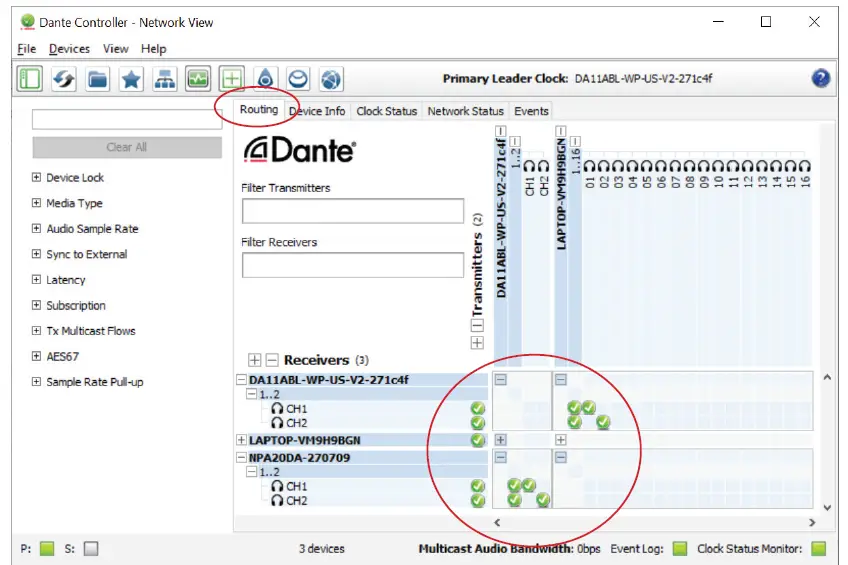848x565 pixels.
Task: Expand the Audio Sample Rate filter
Action: (36, 228)
